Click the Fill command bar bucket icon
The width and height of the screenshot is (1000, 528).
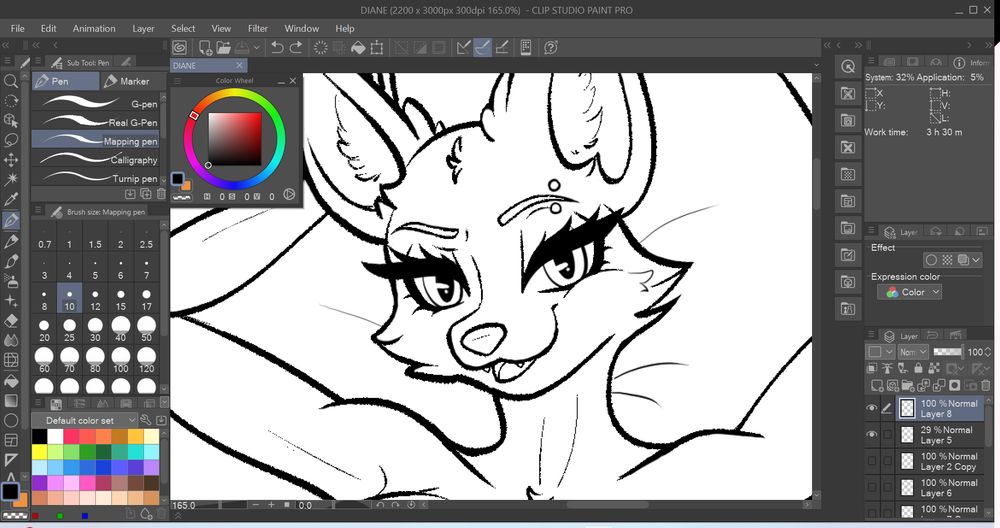[x=358, y=47]
